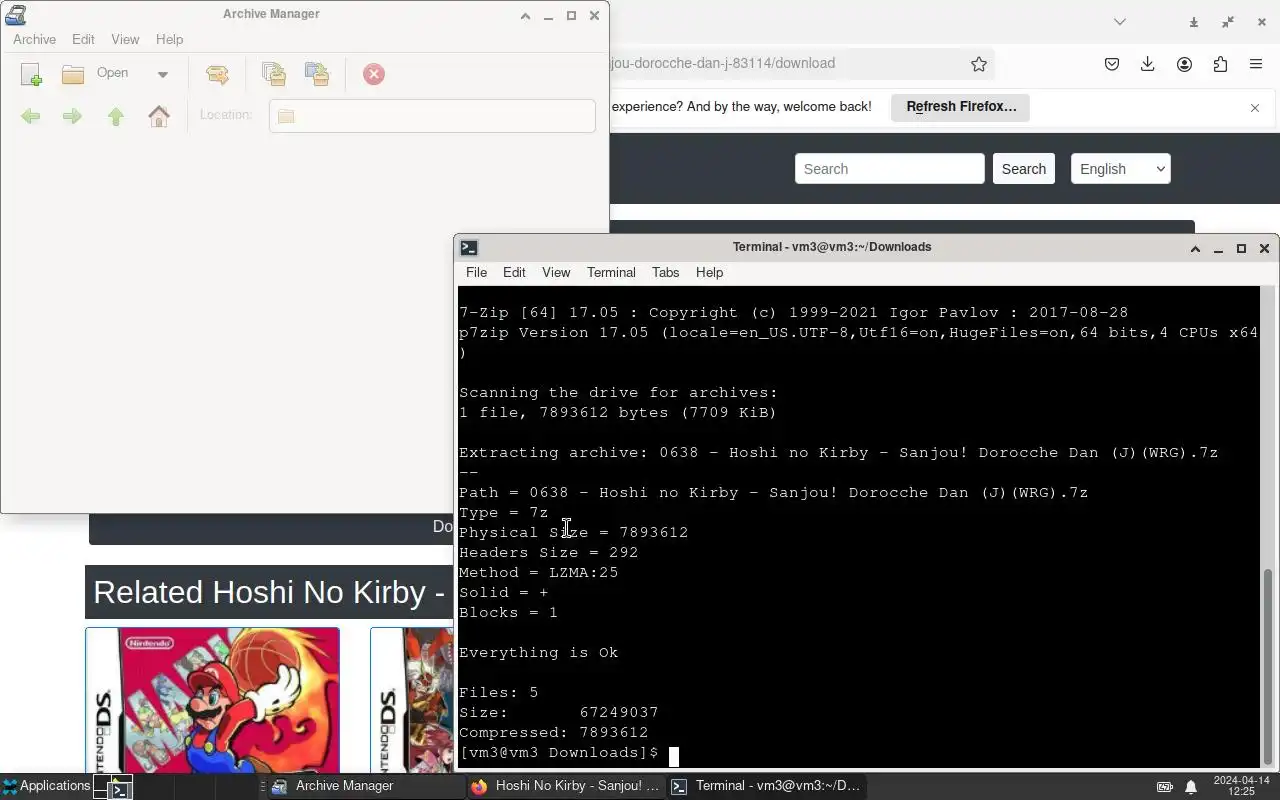Image resolution: width=1280 pixels, height=800 pixels.
Task: Click the Refresh Firefox… button
Action: click(x=961, y=107)
